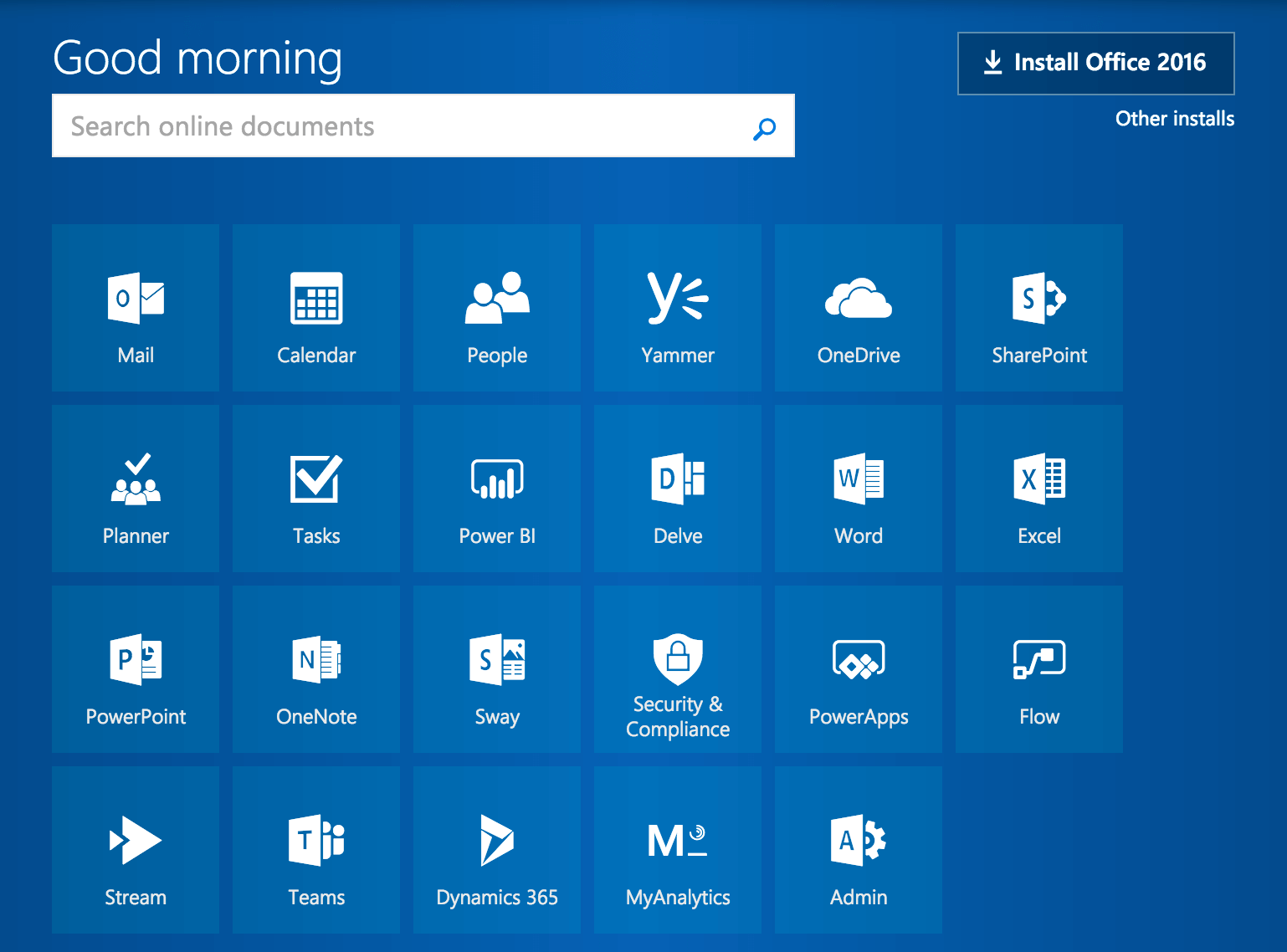
Task: Open the Other installs link
Action: pyautogui.click(x=1174, y=119)
